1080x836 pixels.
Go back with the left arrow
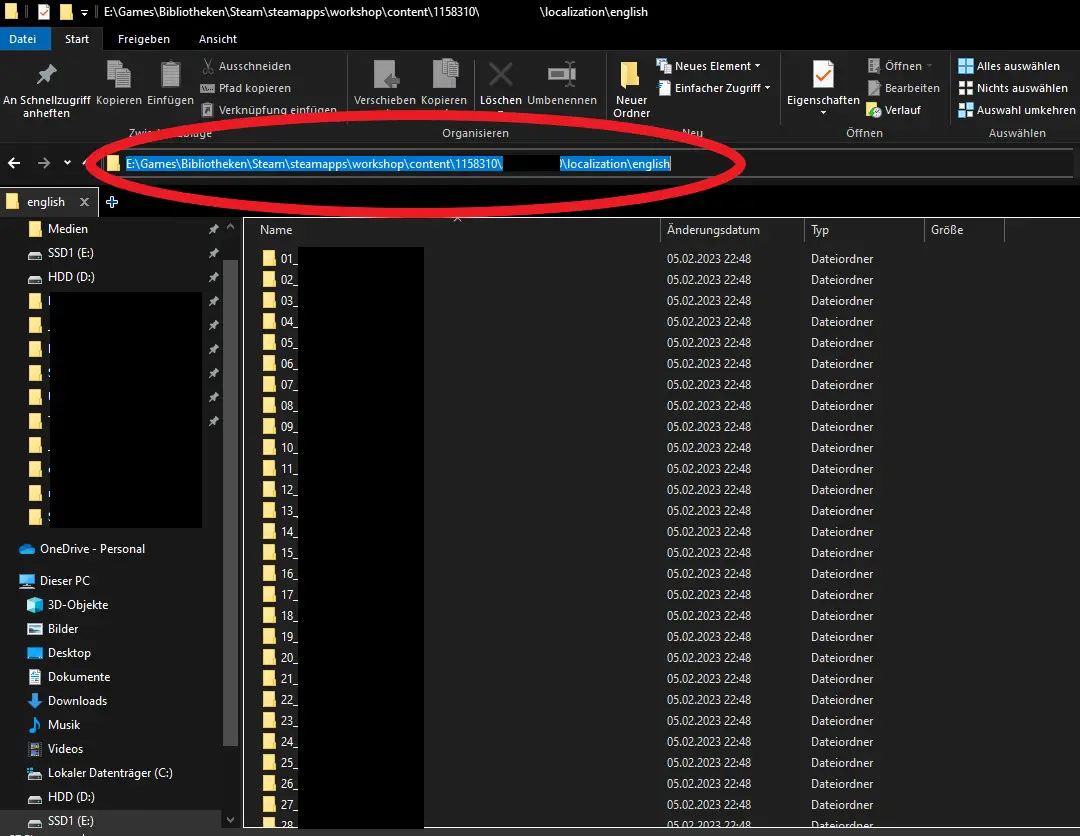14,163
